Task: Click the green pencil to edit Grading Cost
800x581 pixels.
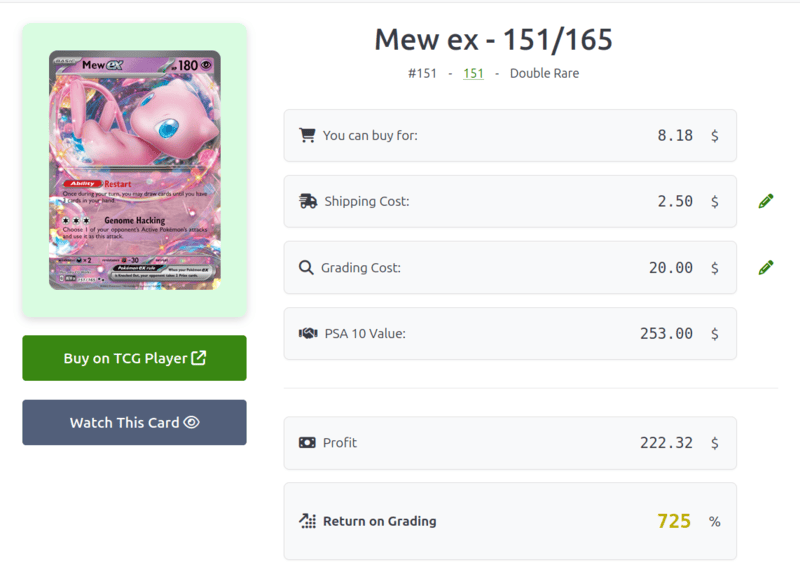Action: coord(765,266)
